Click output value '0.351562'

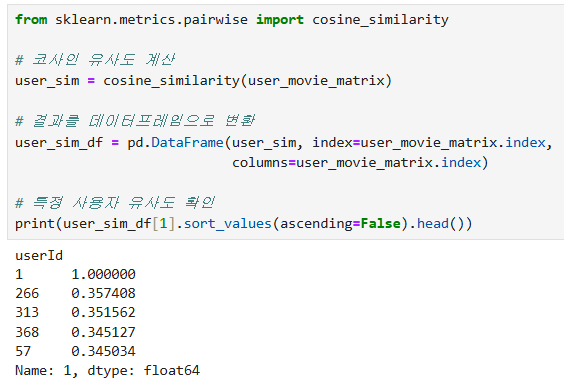point(103,312)
